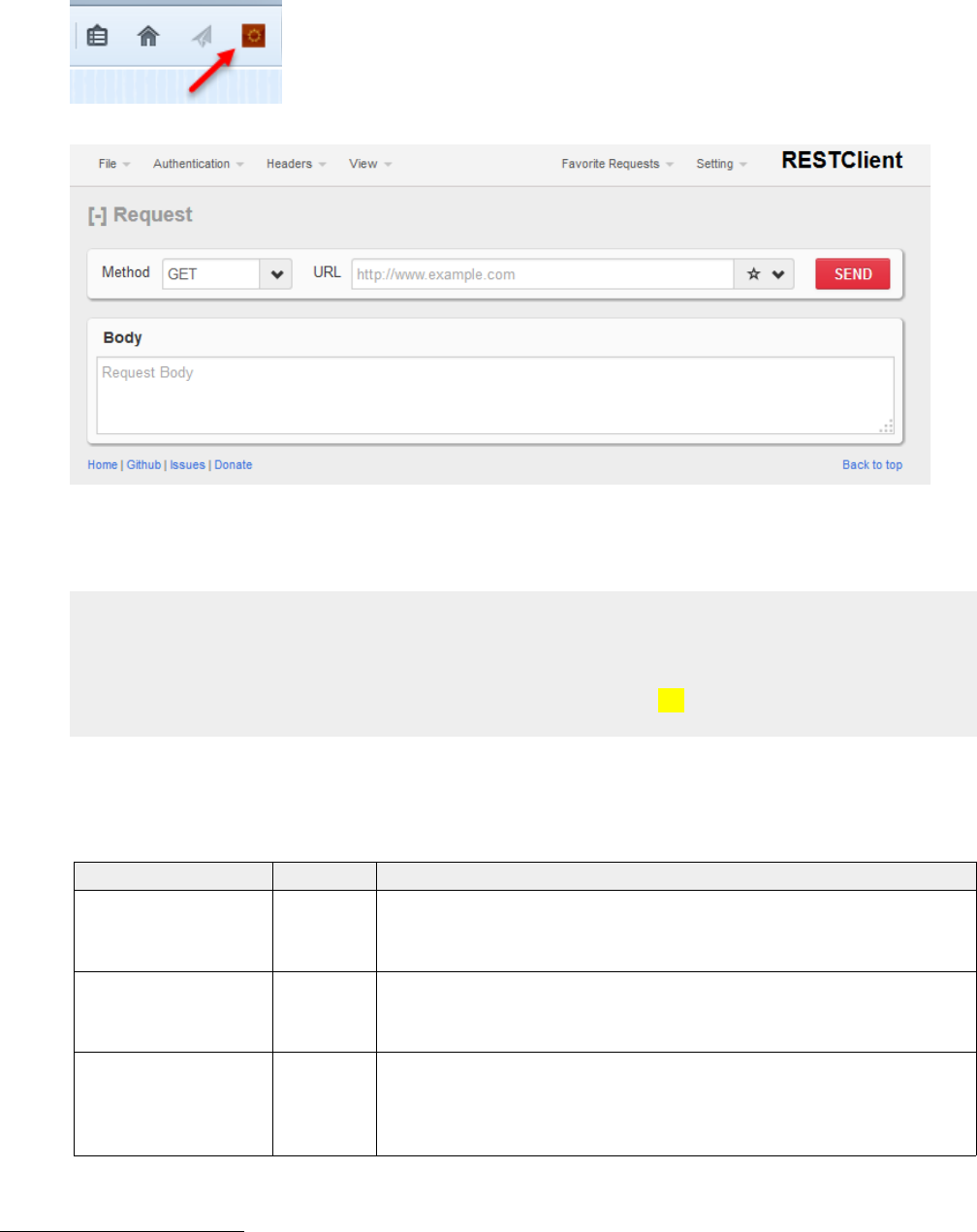The image size is (977, 1232).
Task: Click the Request Body text area
Action: click(495, 395)
